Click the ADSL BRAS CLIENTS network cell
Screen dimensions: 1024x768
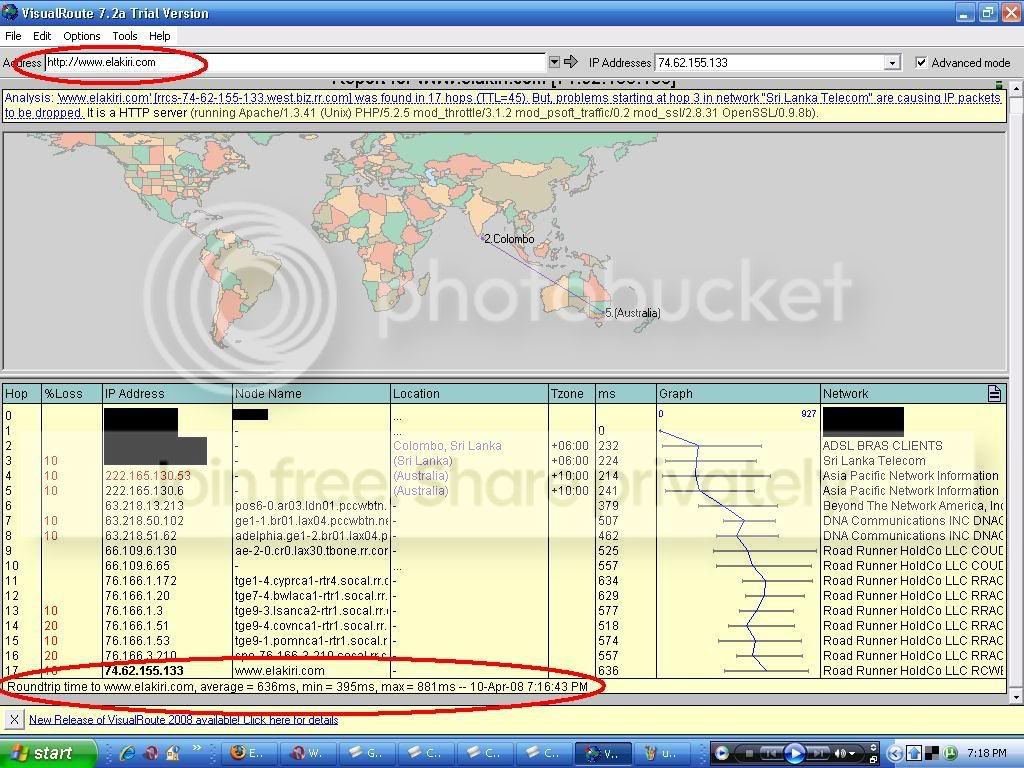882,445
